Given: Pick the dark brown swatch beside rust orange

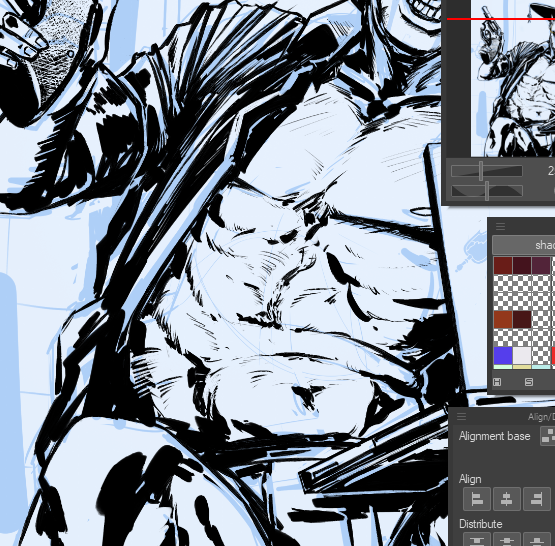Looking at the screenshot, I should [522, 320].
